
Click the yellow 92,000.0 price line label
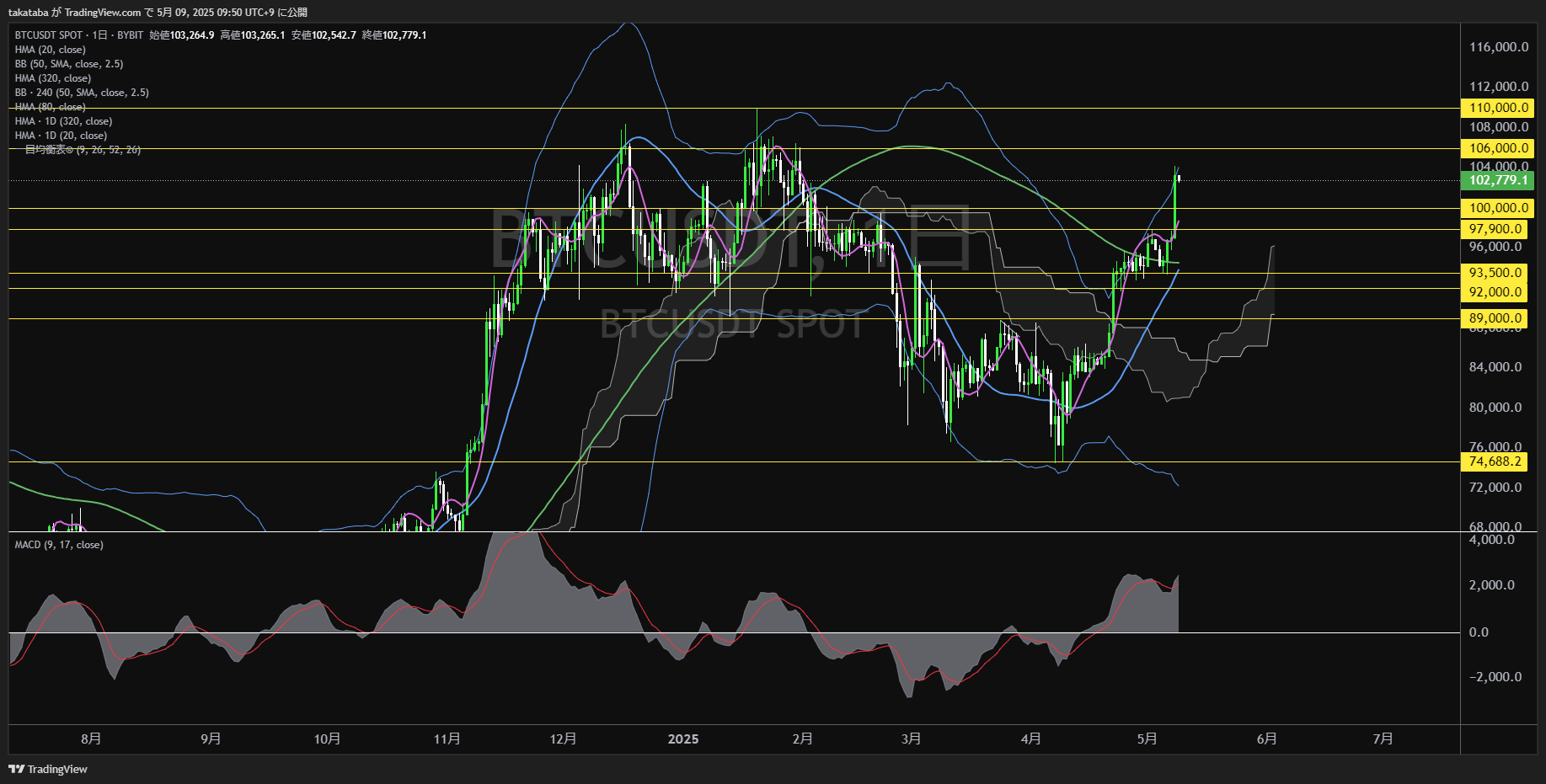pyautogui.click(x=1495, y=292)
